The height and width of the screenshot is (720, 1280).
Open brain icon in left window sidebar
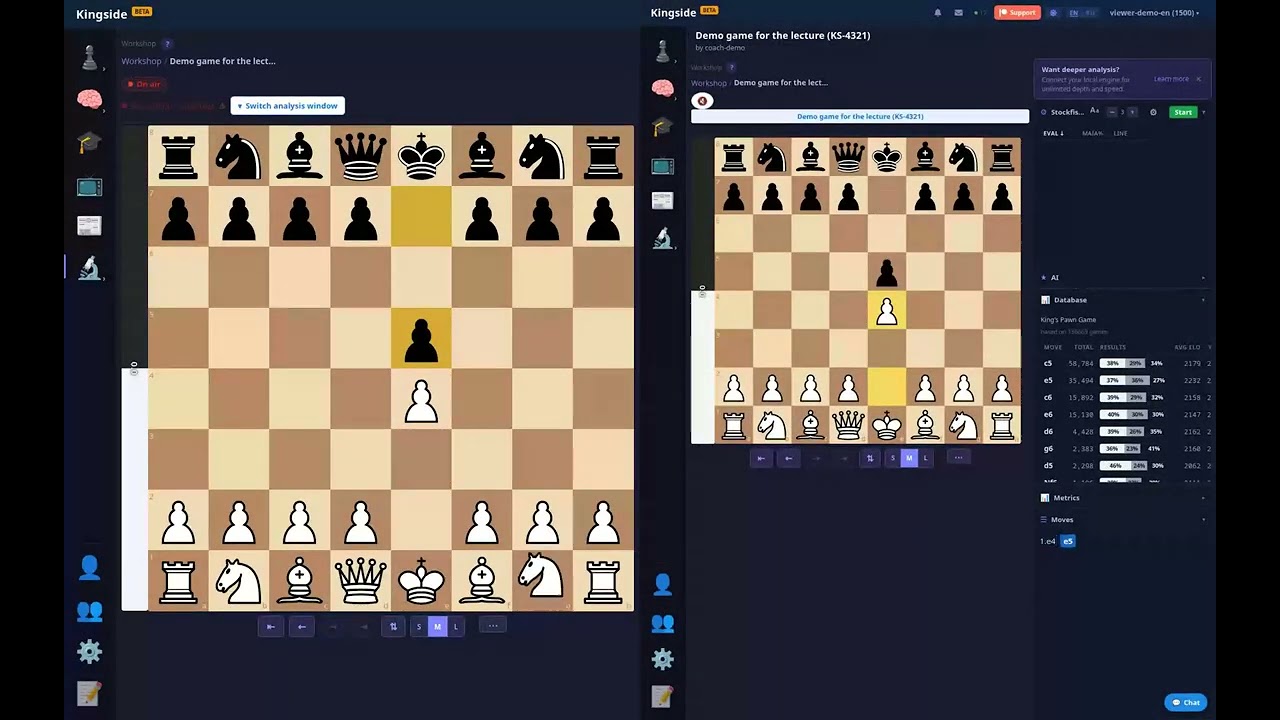pyautogui.click(x=90, y=100)
